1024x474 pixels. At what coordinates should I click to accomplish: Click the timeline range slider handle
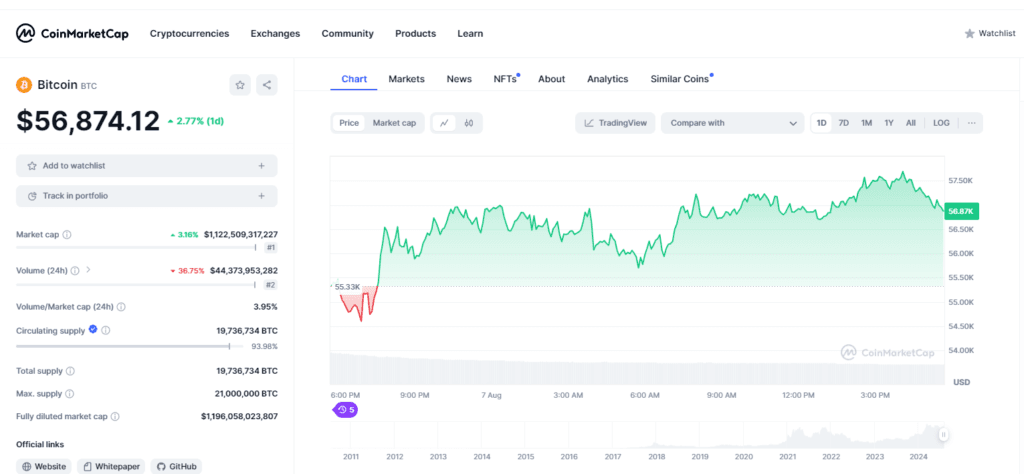pyautogui.click(x=943, y=434)
